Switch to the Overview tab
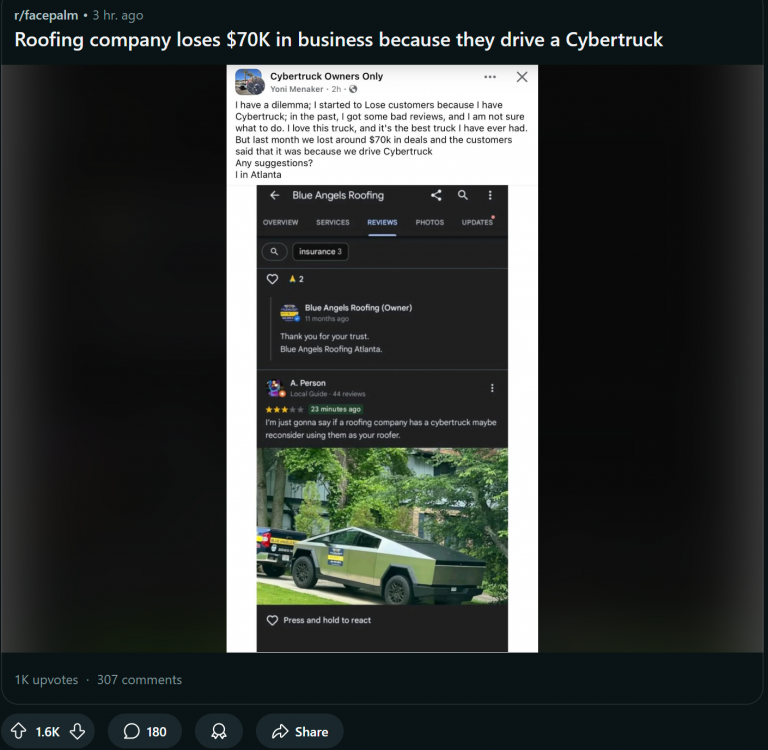 280,222
